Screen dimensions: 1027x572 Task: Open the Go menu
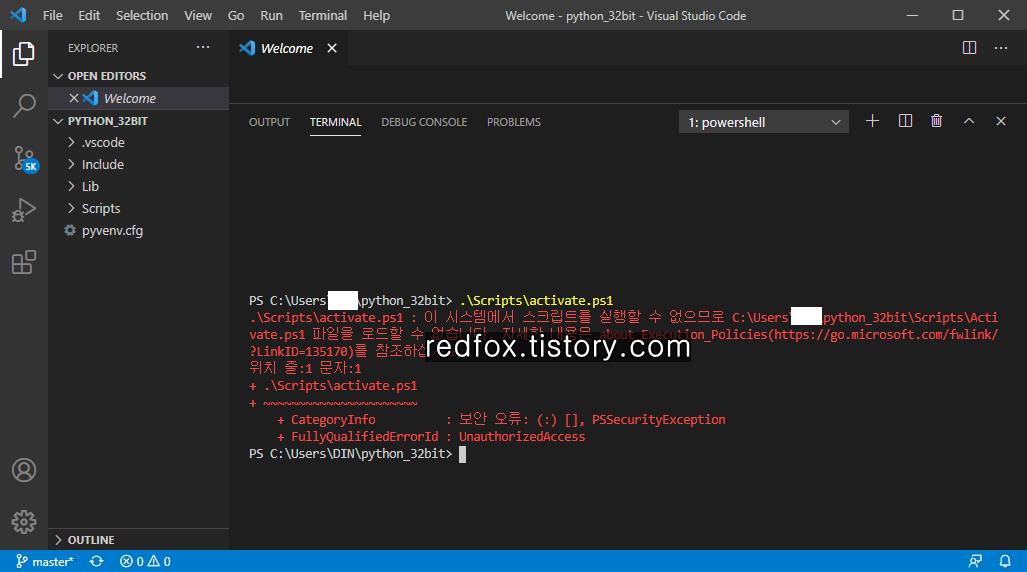coord(236,15)
